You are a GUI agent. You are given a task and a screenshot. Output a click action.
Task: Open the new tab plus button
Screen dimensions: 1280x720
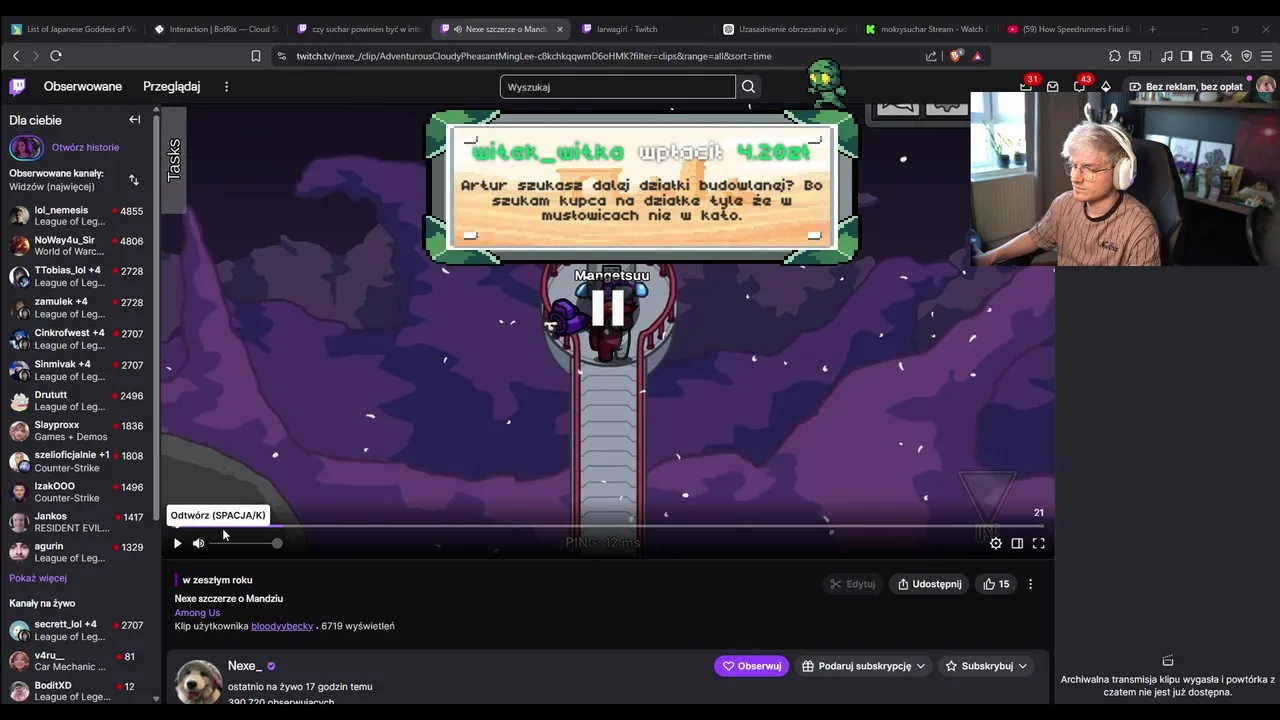coord(1152,29)
